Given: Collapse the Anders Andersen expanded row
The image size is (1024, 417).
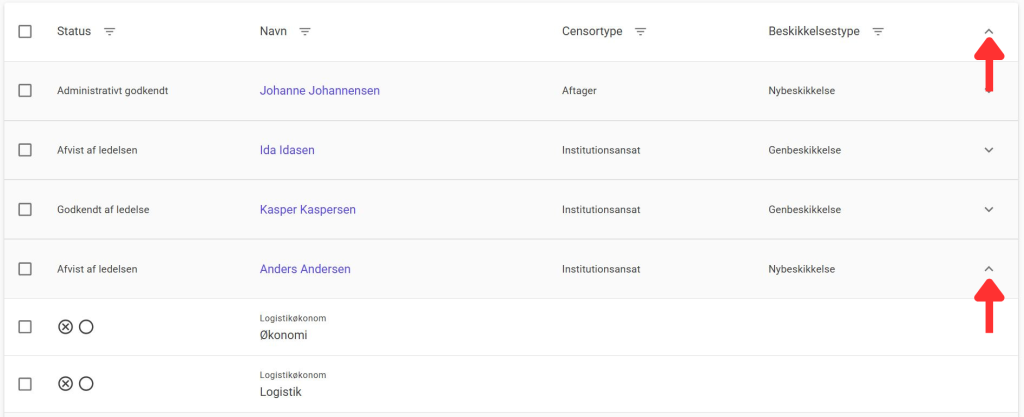Looking at the screenshot, I should pos(989,269).
